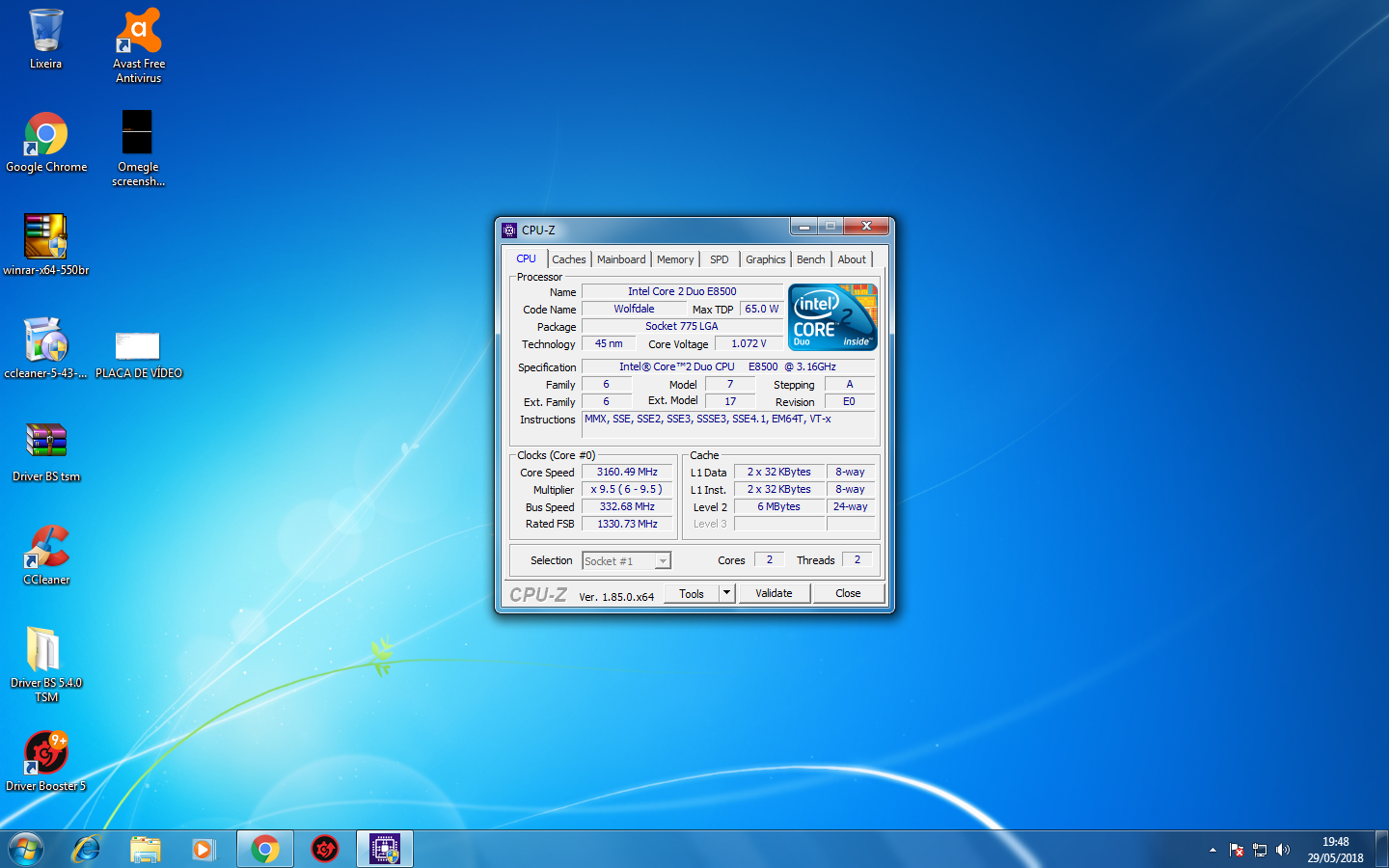
Task: Open the Graphics tab
Action: click(x=766, y=259)
